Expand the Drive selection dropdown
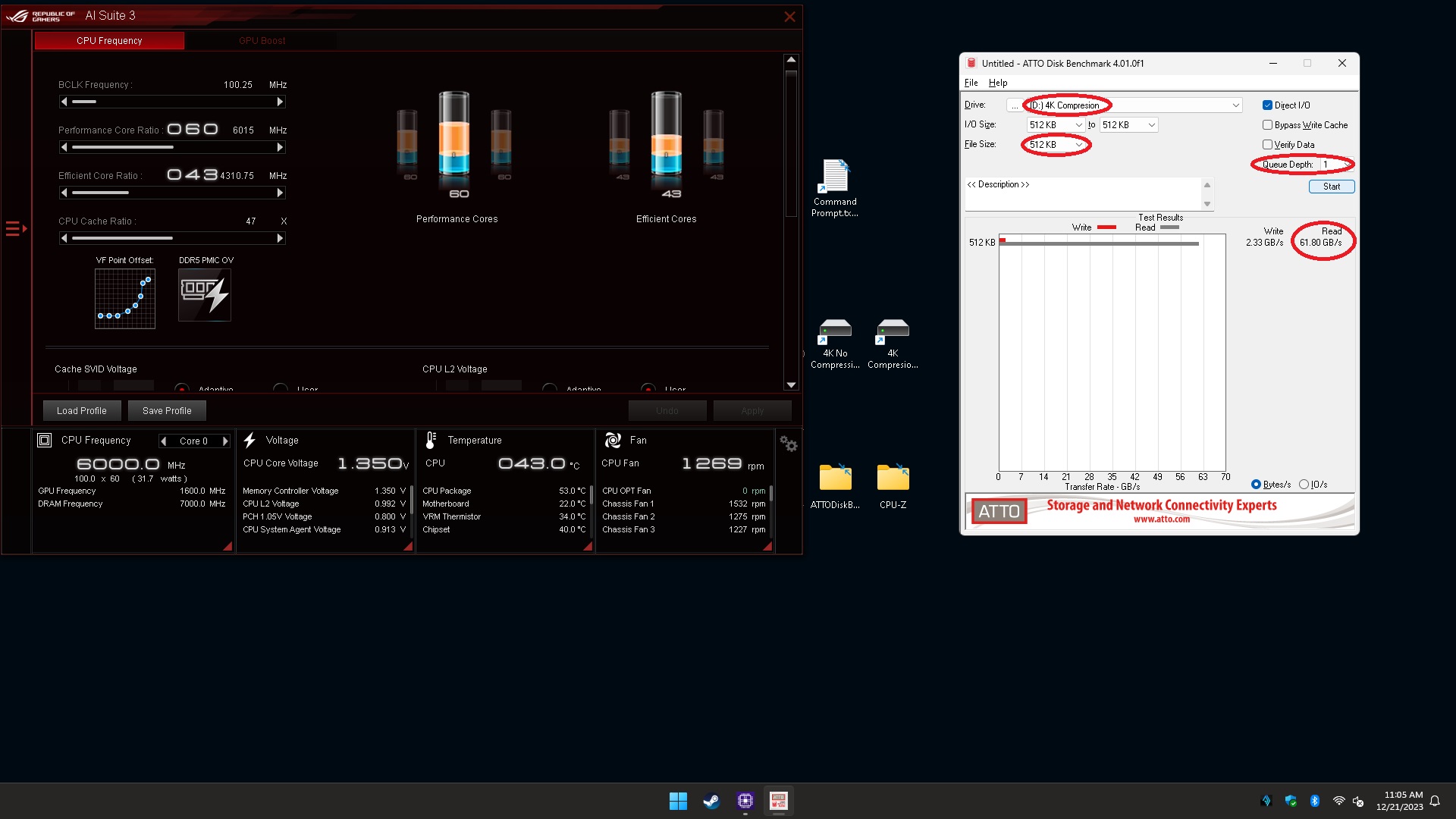1456x819 pixels. pos(1236,105)
